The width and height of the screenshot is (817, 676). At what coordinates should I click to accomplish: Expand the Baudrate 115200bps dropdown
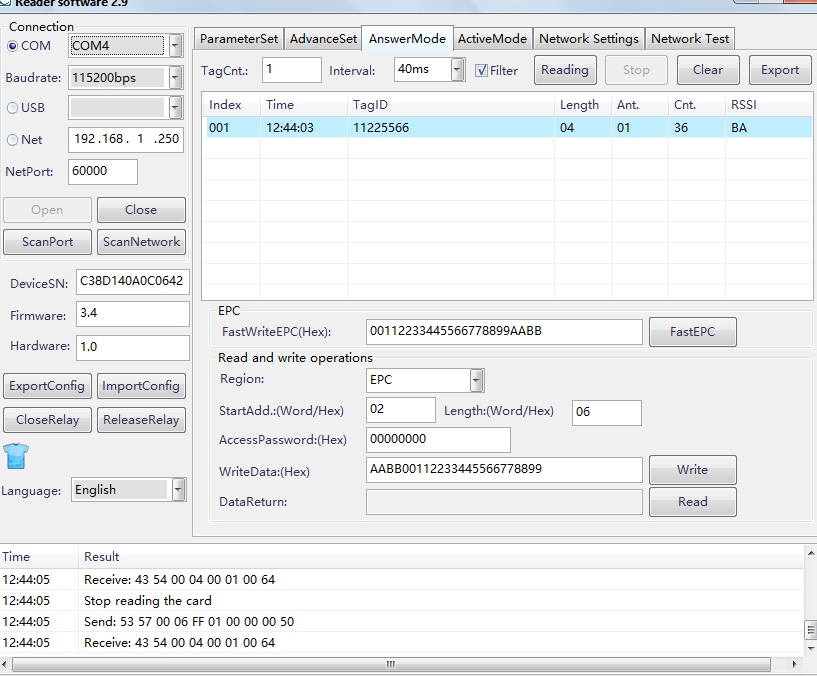176,77
